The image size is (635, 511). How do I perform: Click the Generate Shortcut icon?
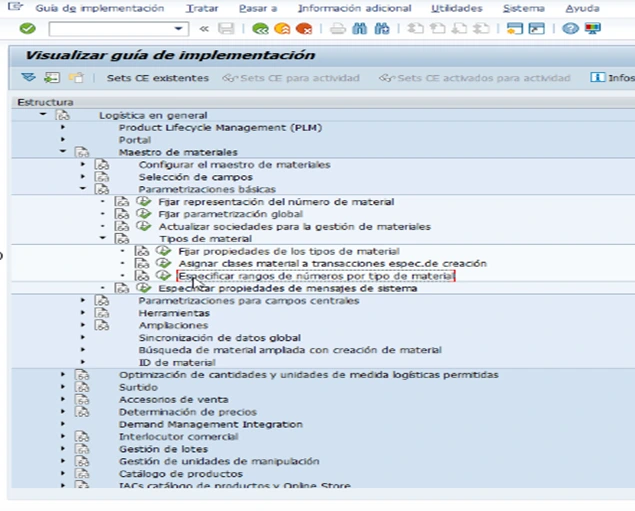537,29
